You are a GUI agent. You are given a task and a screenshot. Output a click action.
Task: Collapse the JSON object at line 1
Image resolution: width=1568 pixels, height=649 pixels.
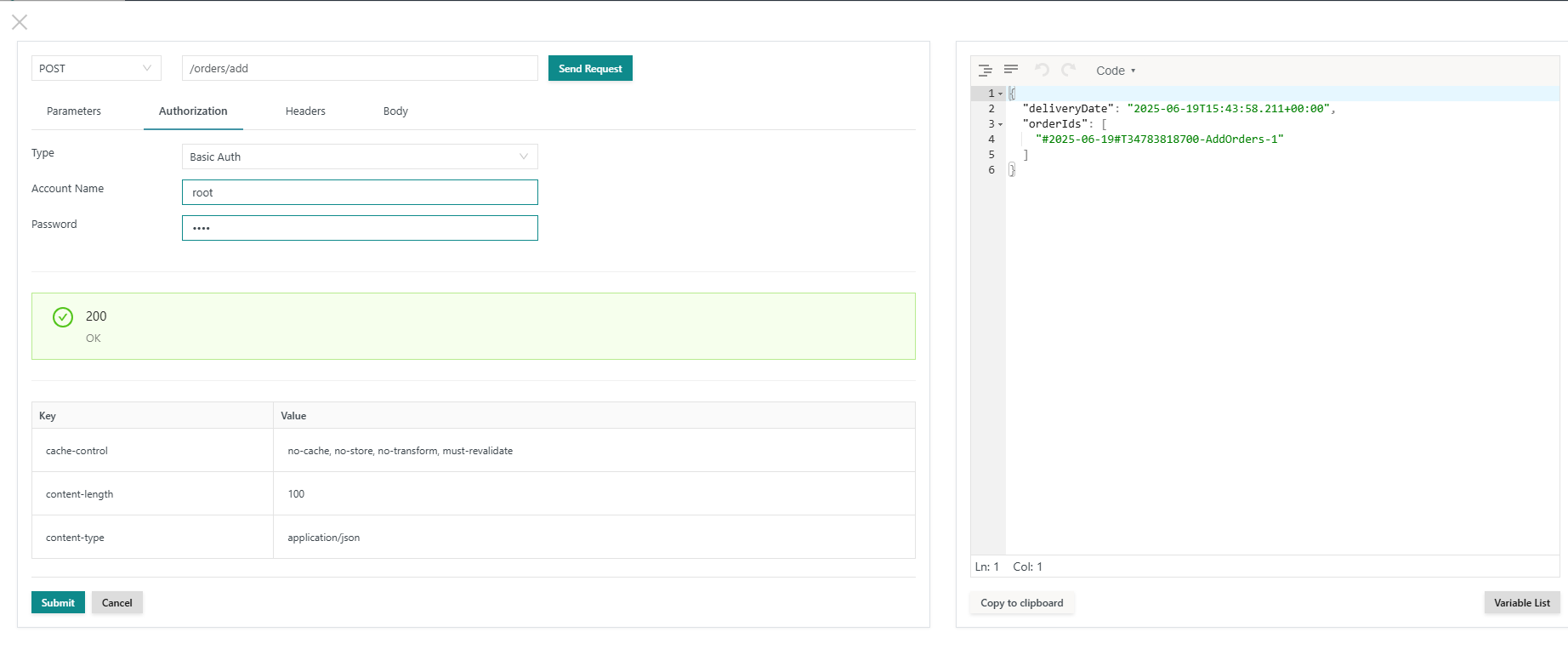pos(1001,94)
